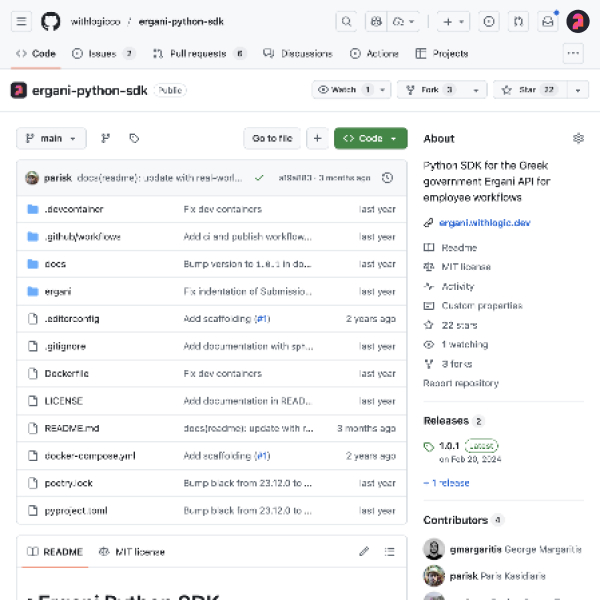This screenshot has height=600, width=600.
Task: Open the withlogicco owner link
Action: [x=95, y=21]
